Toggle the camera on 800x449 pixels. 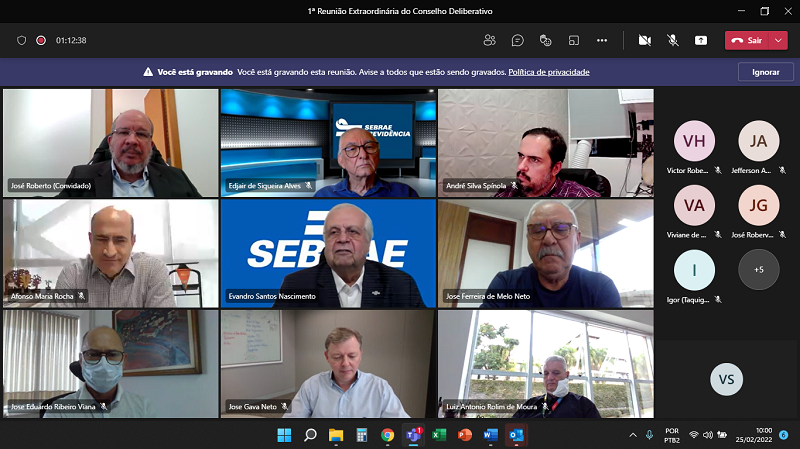click(x=645, y=40)
